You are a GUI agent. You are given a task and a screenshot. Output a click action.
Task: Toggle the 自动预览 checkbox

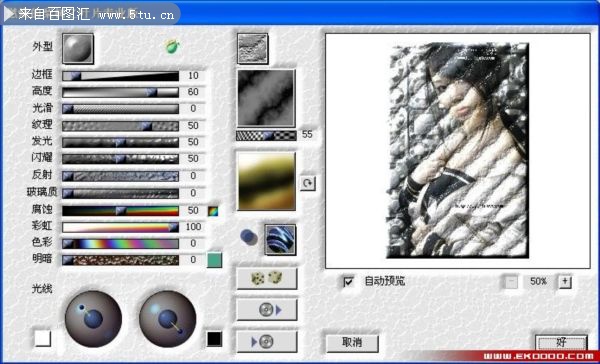click(x=349, y=282)
